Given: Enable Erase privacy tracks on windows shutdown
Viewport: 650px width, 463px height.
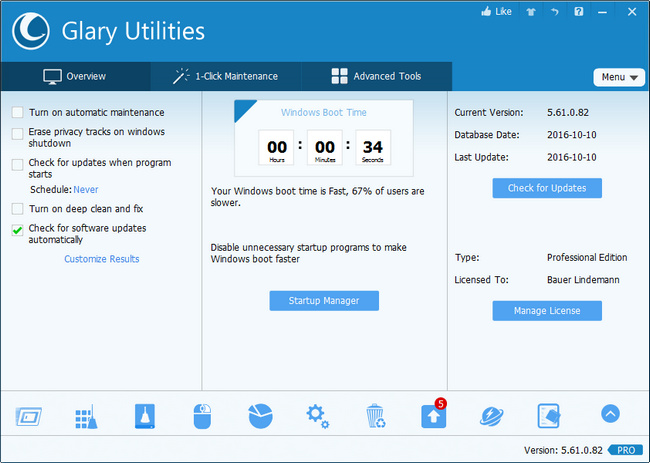Looking at the screenshot, I should 17,134.
